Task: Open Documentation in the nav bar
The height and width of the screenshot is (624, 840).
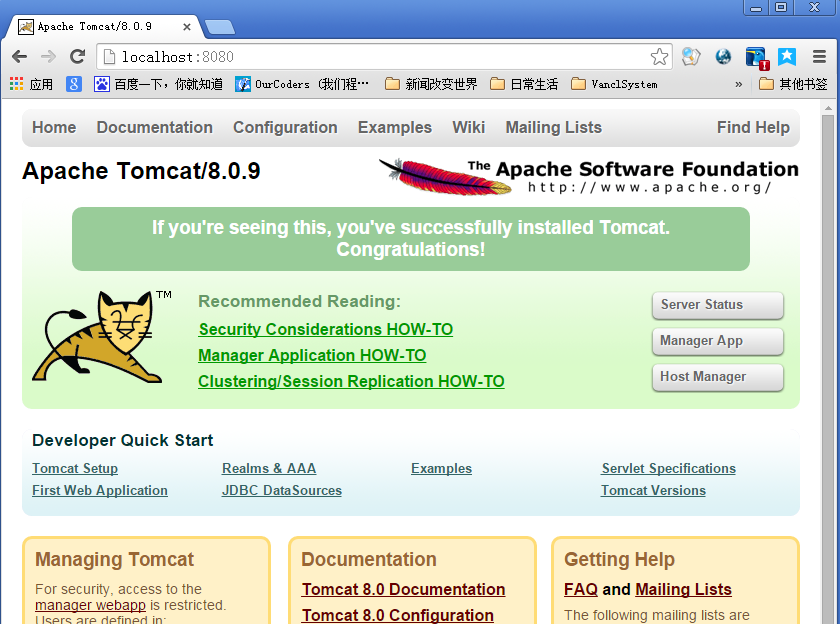Action: (155, 127)
